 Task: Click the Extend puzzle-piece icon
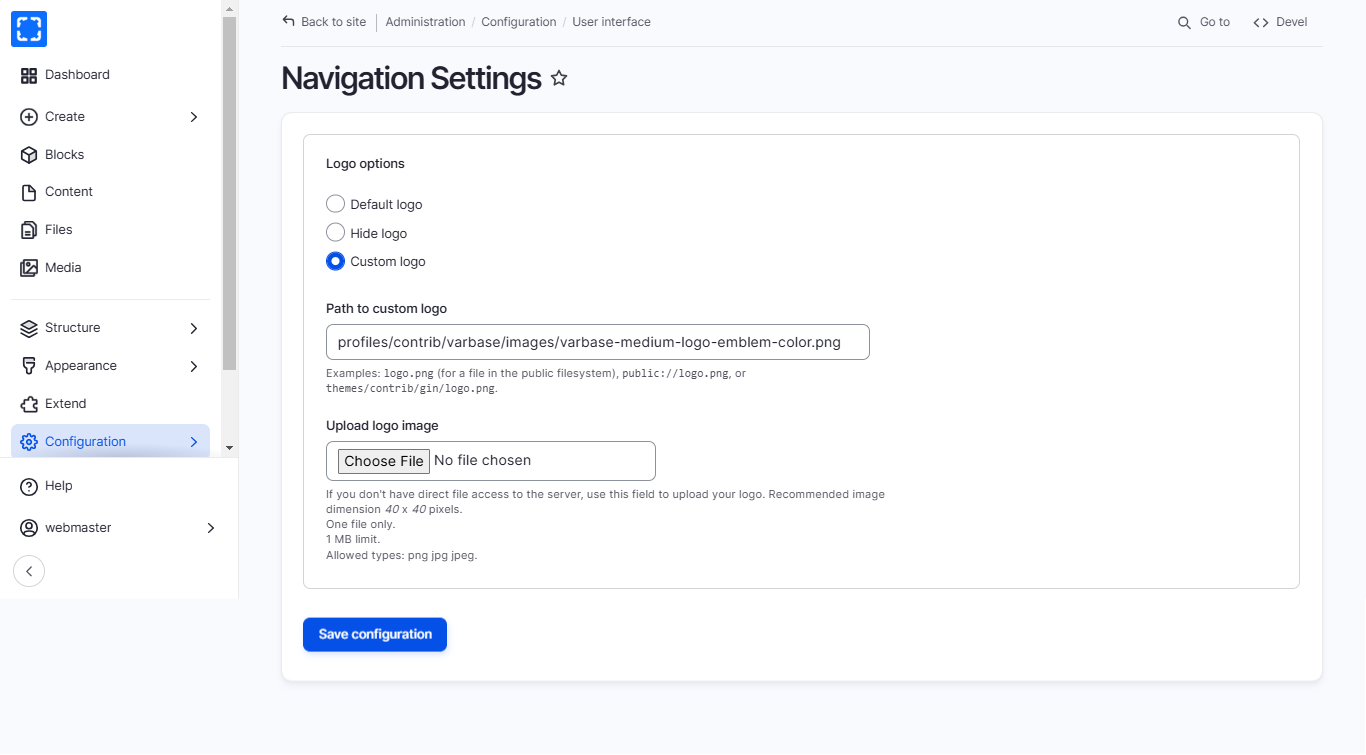(29, 404)
